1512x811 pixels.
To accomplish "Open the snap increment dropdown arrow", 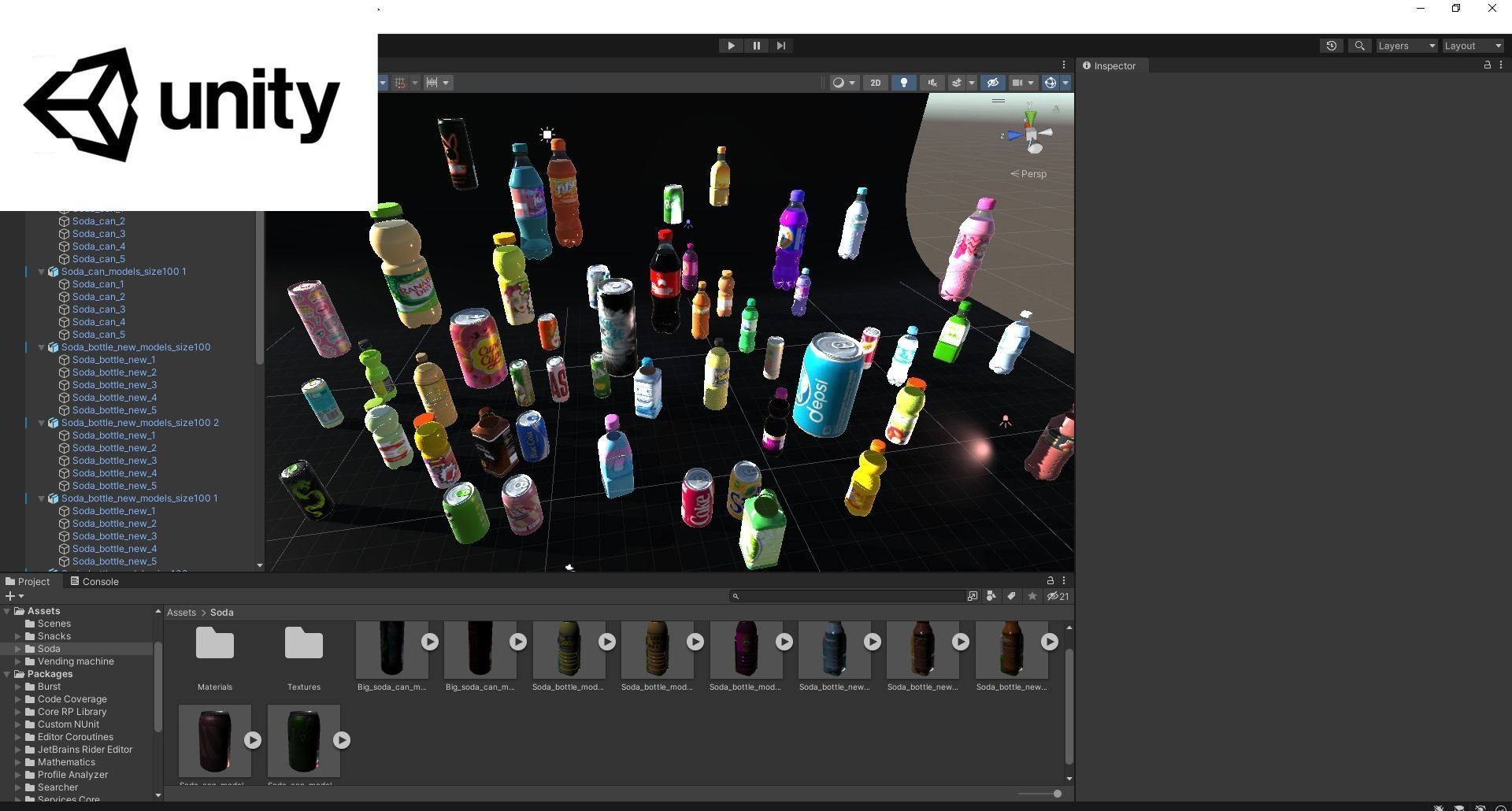I will point(446,83).
